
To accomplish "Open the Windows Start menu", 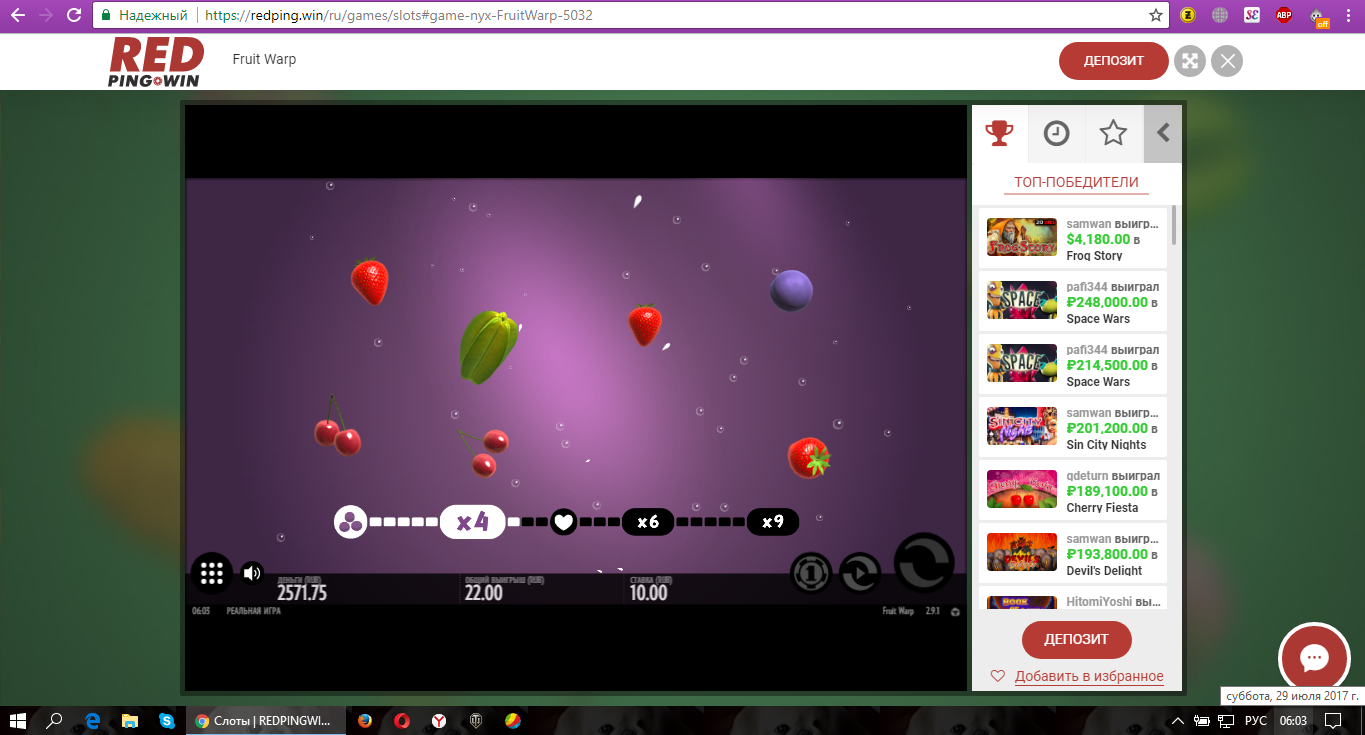I will [x=18, y=720].
